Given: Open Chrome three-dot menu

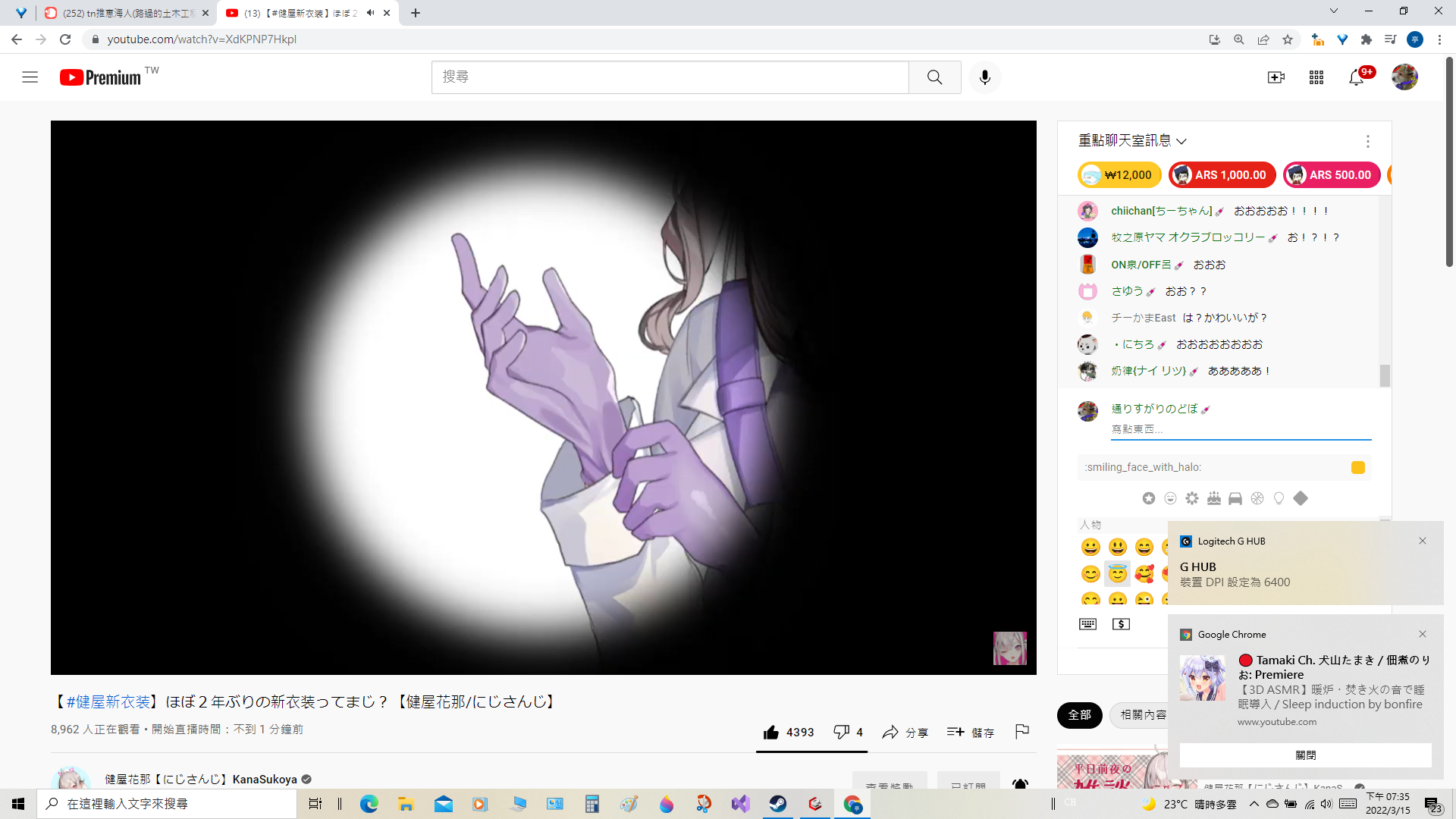Looking at the screenshot, I should click(x=1439, y=39).
